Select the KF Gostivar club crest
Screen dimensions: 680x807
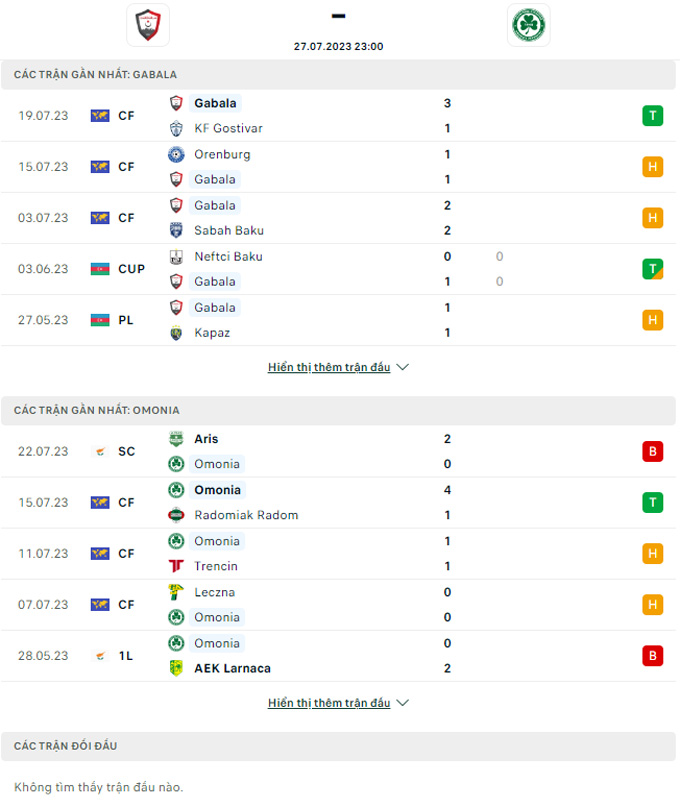point(176,128)
